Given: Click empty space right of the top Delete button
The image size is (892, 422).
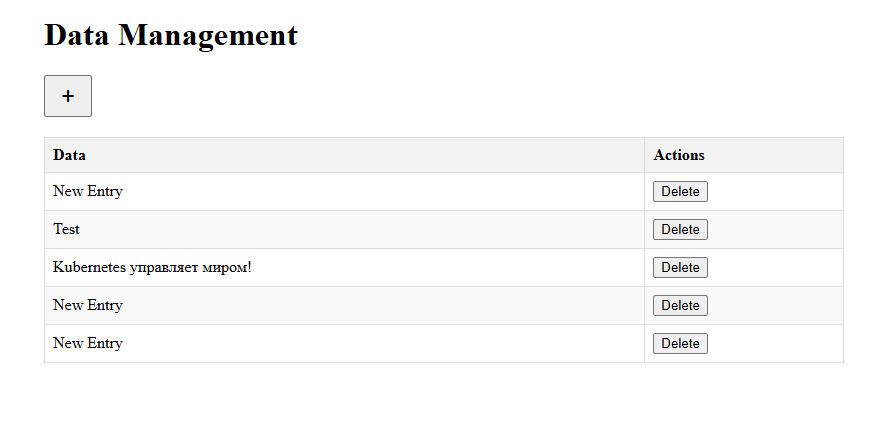Looking at the screenshot, I should [775, 192].
